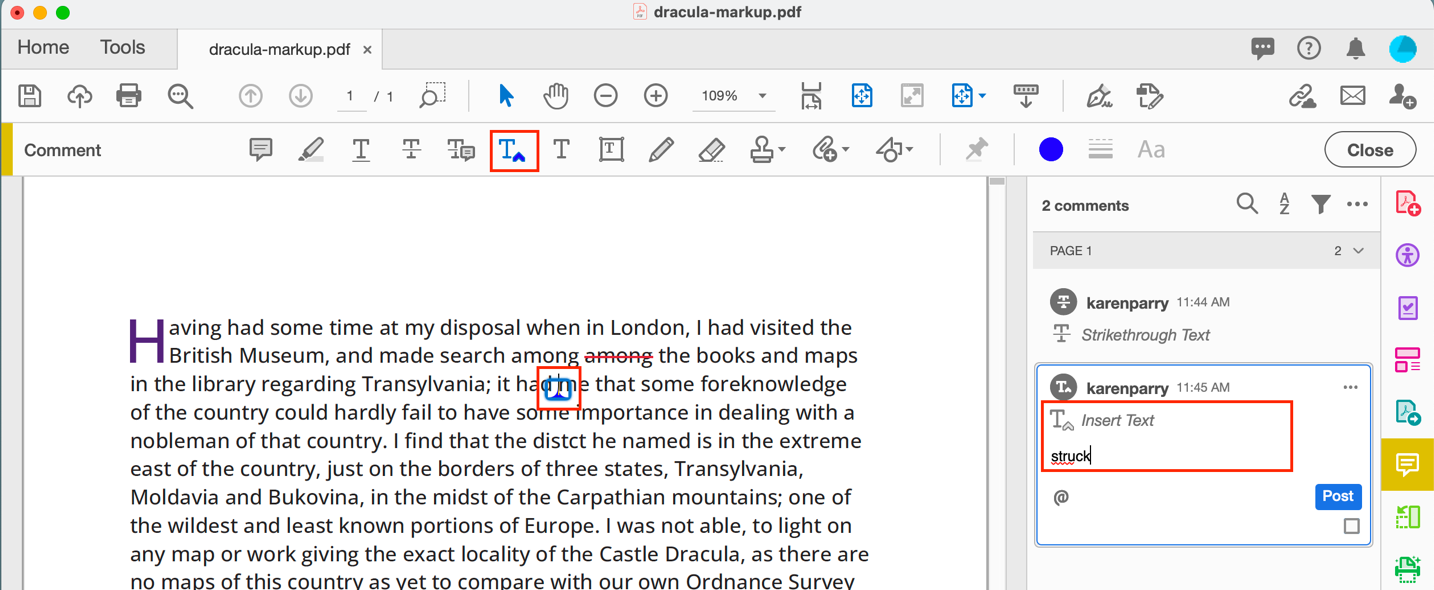Switch to the Tools tab
This screenshot has width=1434, height=590.
point(122,48)
